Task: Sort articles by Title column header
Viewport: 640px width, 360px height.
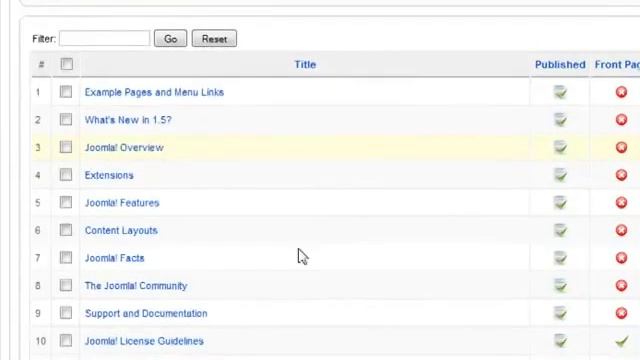Action: 305,64
